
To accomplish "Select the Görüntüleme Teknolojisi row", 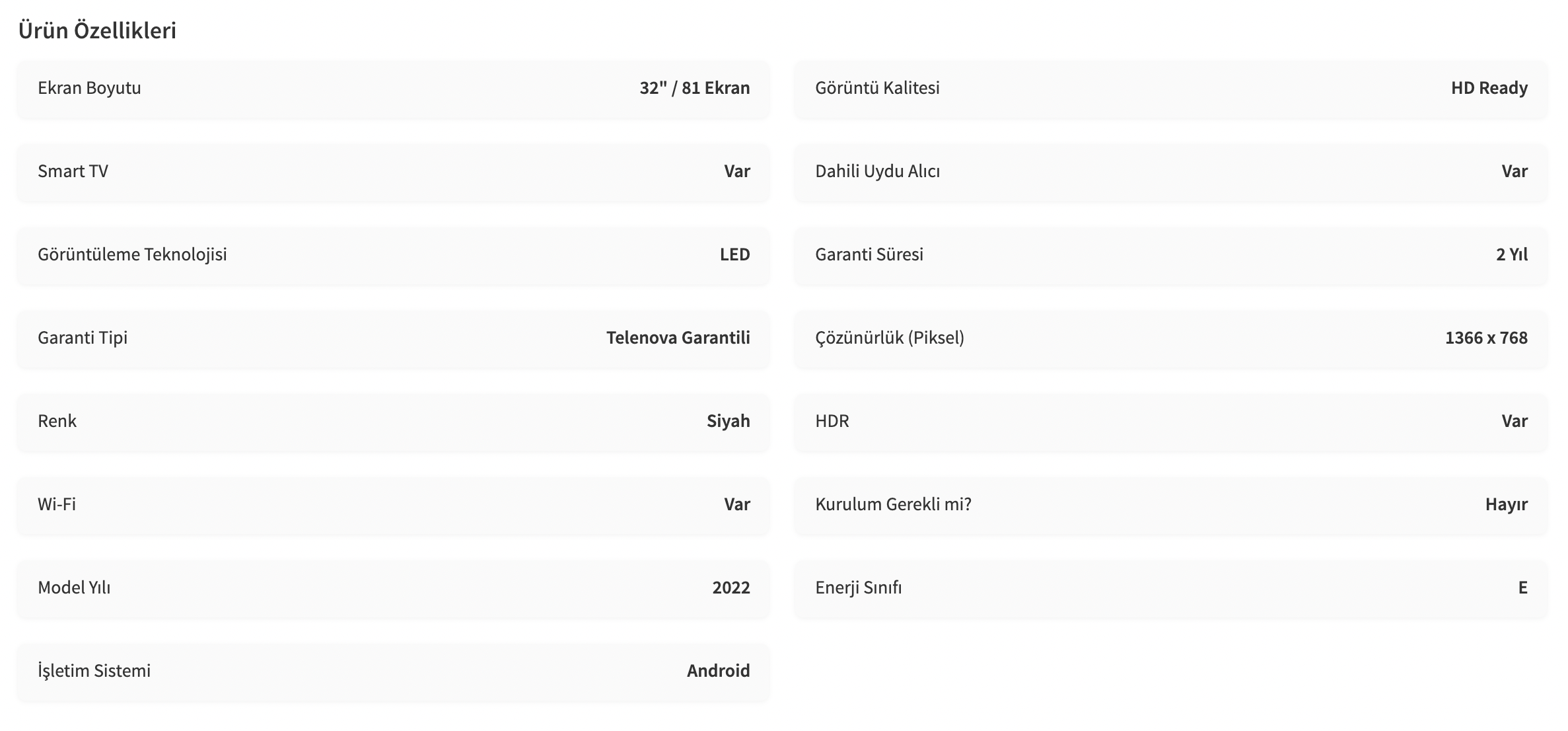I will click(x=394, y=254).
